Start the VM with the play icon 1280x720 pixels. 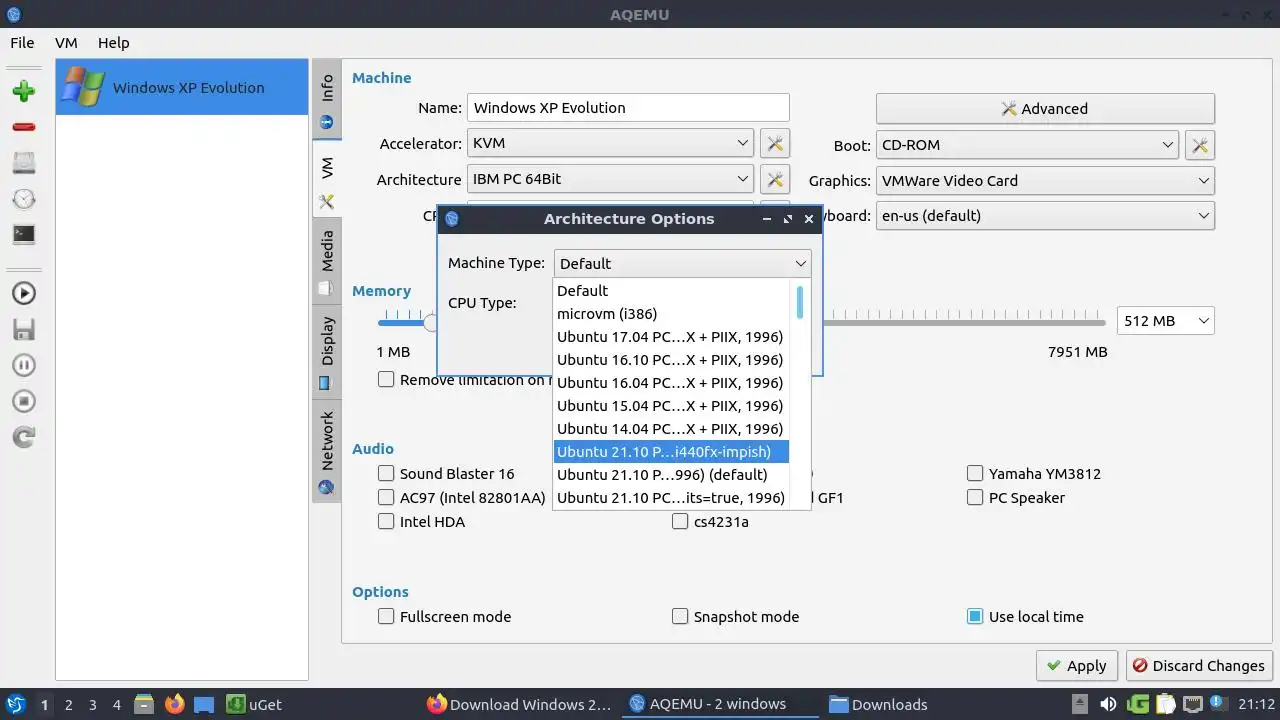point(24,293)
